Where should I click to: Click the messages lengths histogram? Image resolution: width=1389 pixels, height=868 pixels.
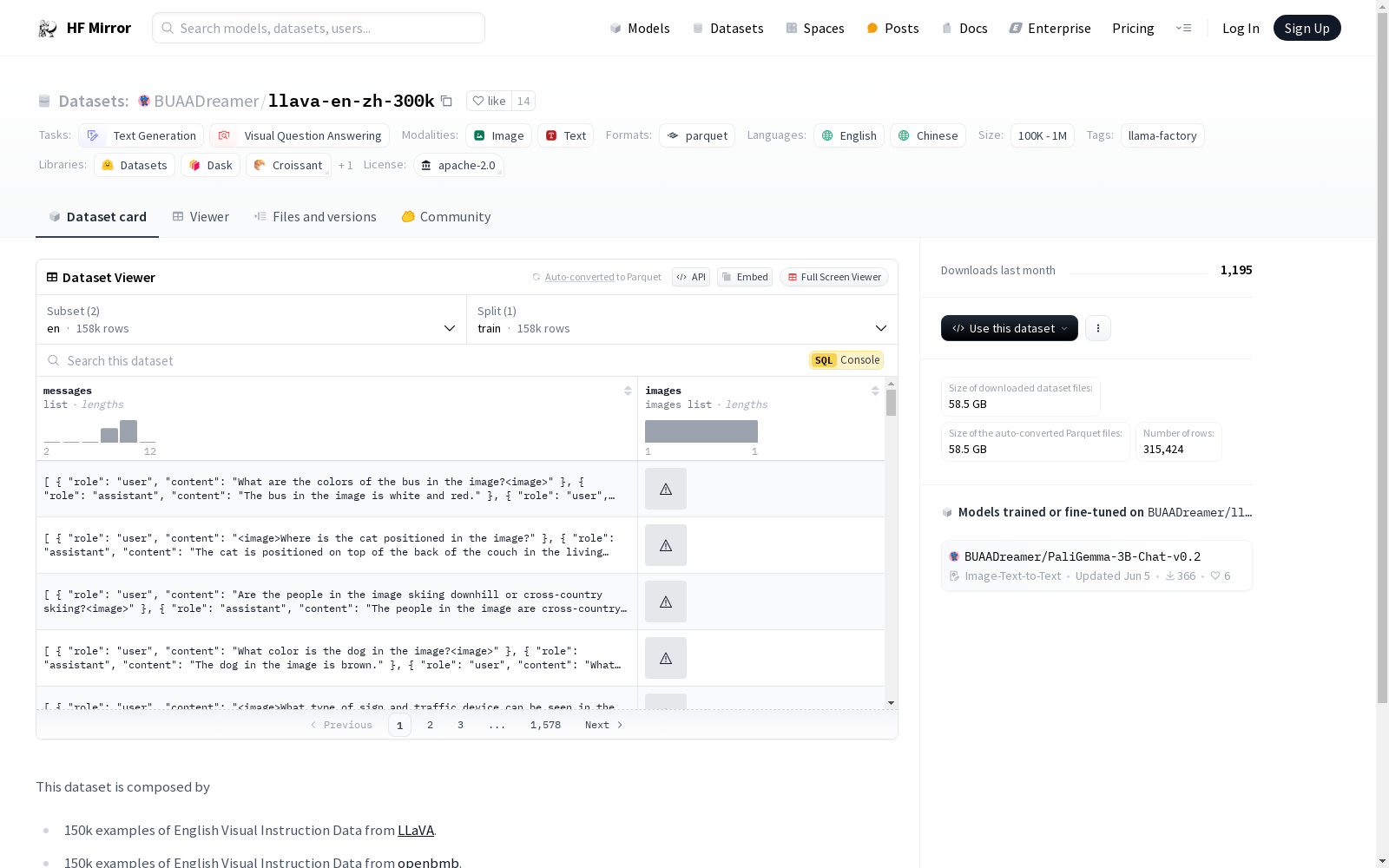(100, 431)
